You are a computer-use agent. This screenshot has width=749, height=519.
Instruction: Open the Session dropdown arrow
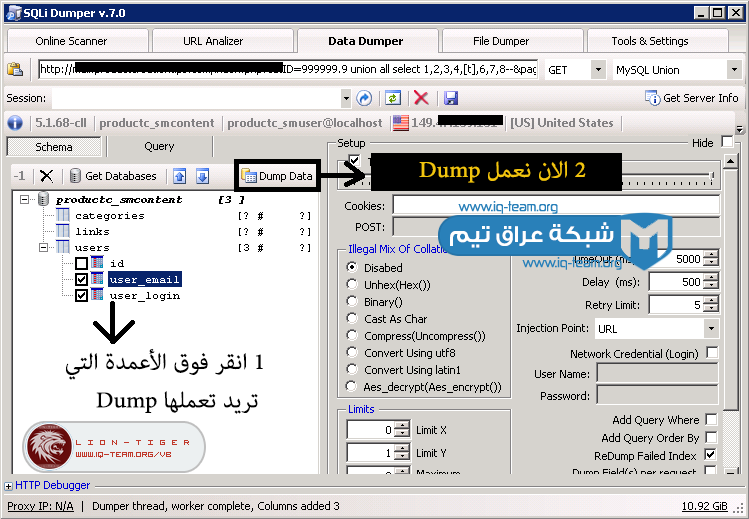point(346,99)
